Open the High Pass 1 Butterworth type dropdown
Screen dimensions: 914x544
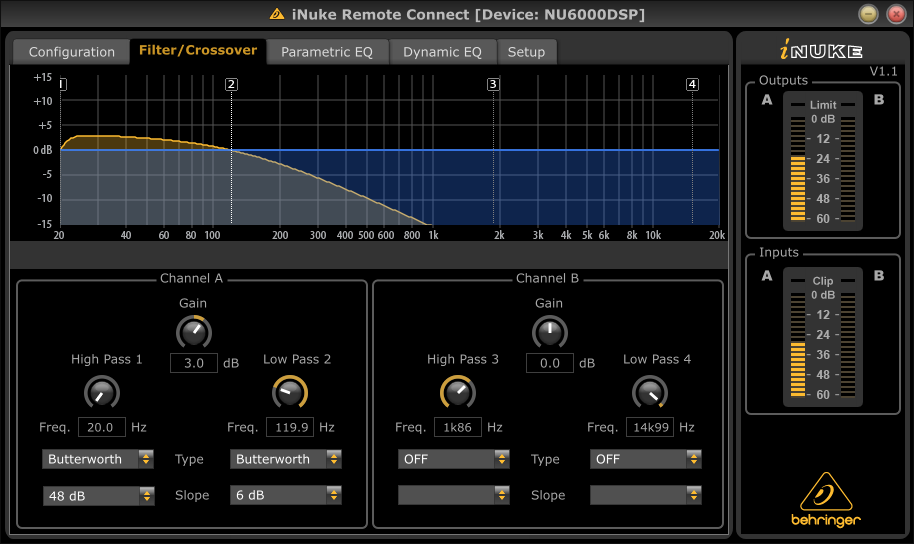[98, 459]
